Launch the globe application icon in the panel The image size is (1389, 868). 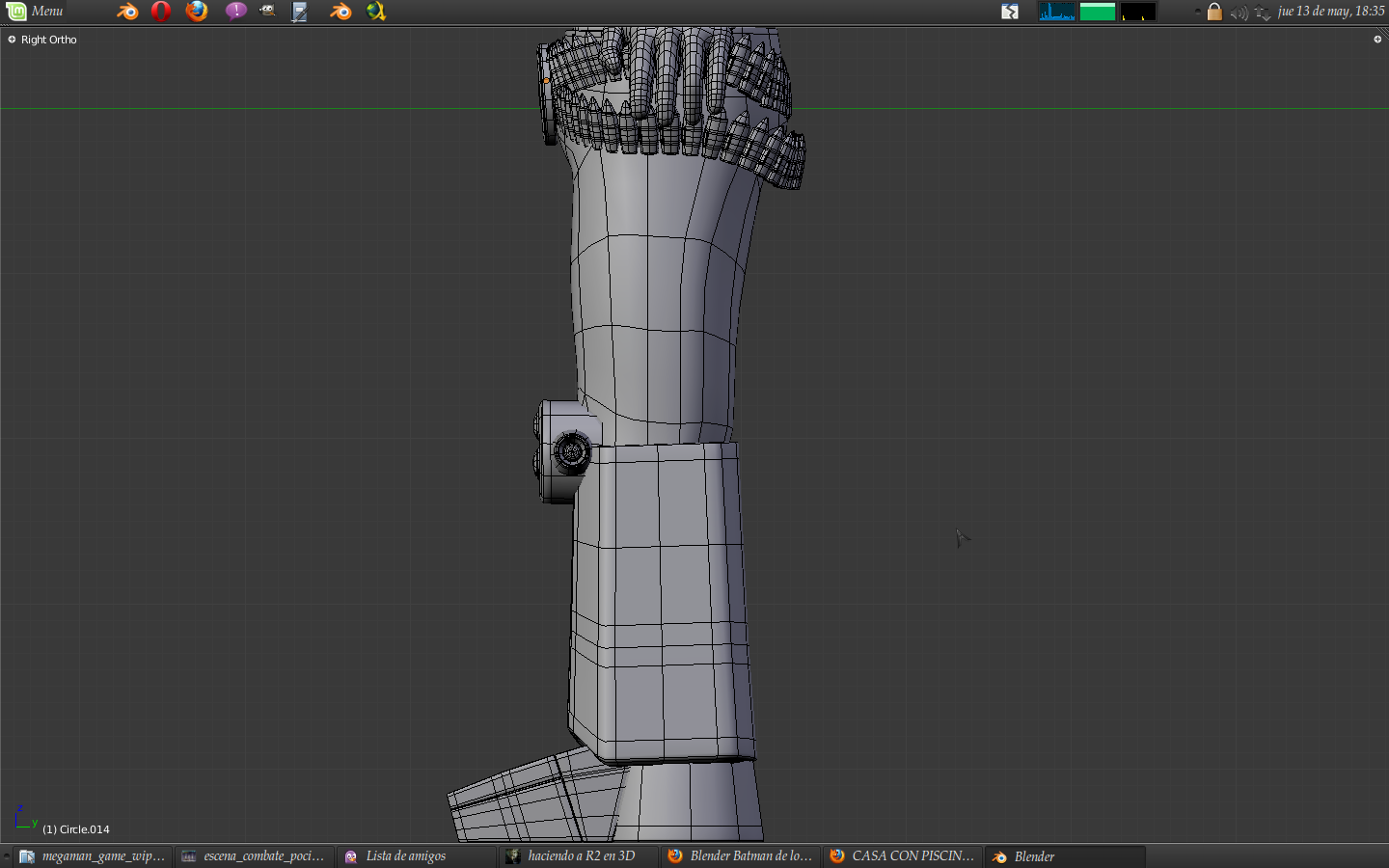coord(376,12)
